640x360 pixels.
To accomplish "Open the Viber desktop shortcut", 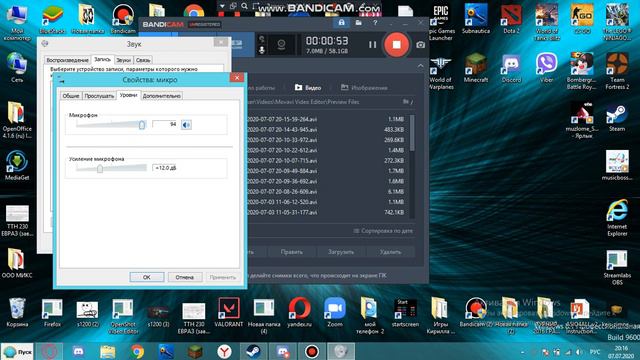I will 547,69.
